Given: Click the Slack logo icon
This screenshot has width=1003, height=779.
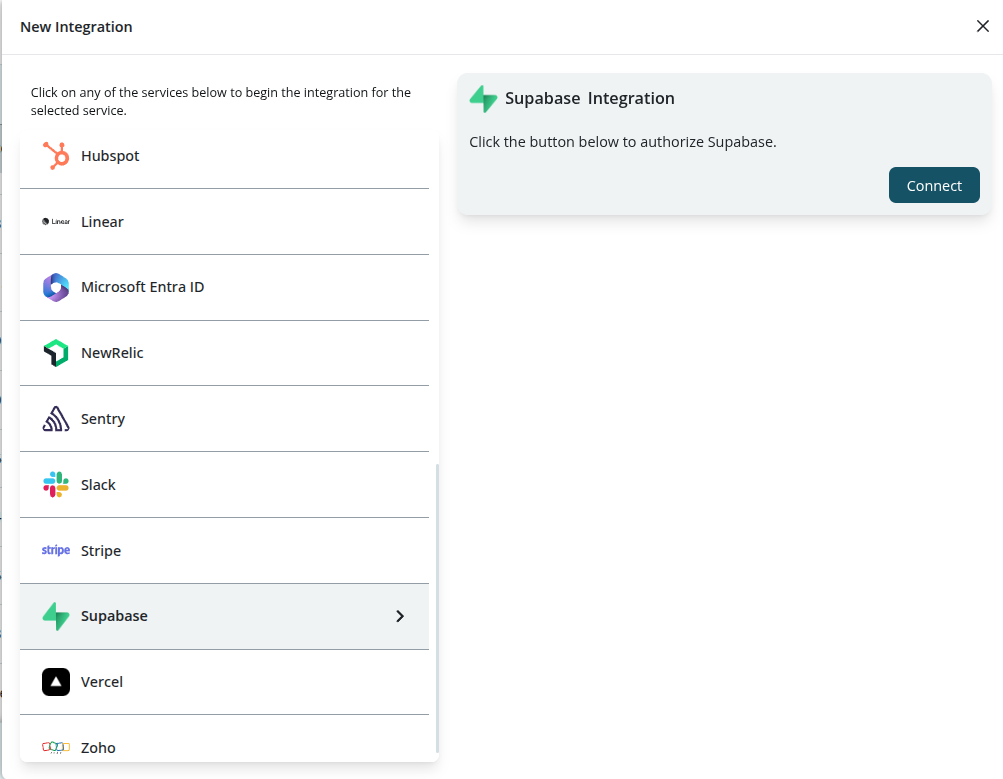Looking at the screenshot, I should (x=56, y=485).
